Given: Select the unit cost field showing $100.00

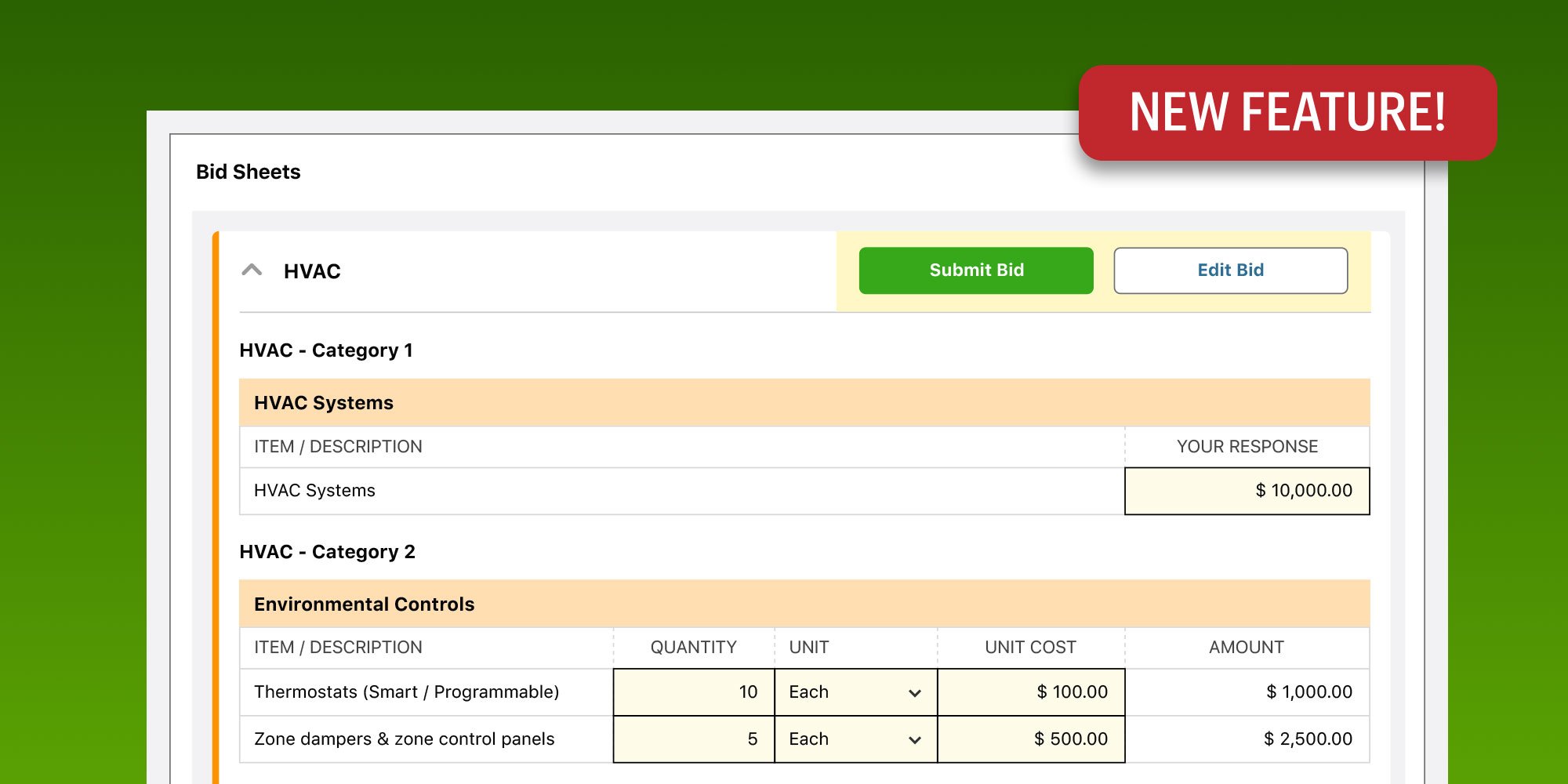Looking at the screenshot, I should [1030, 692].
